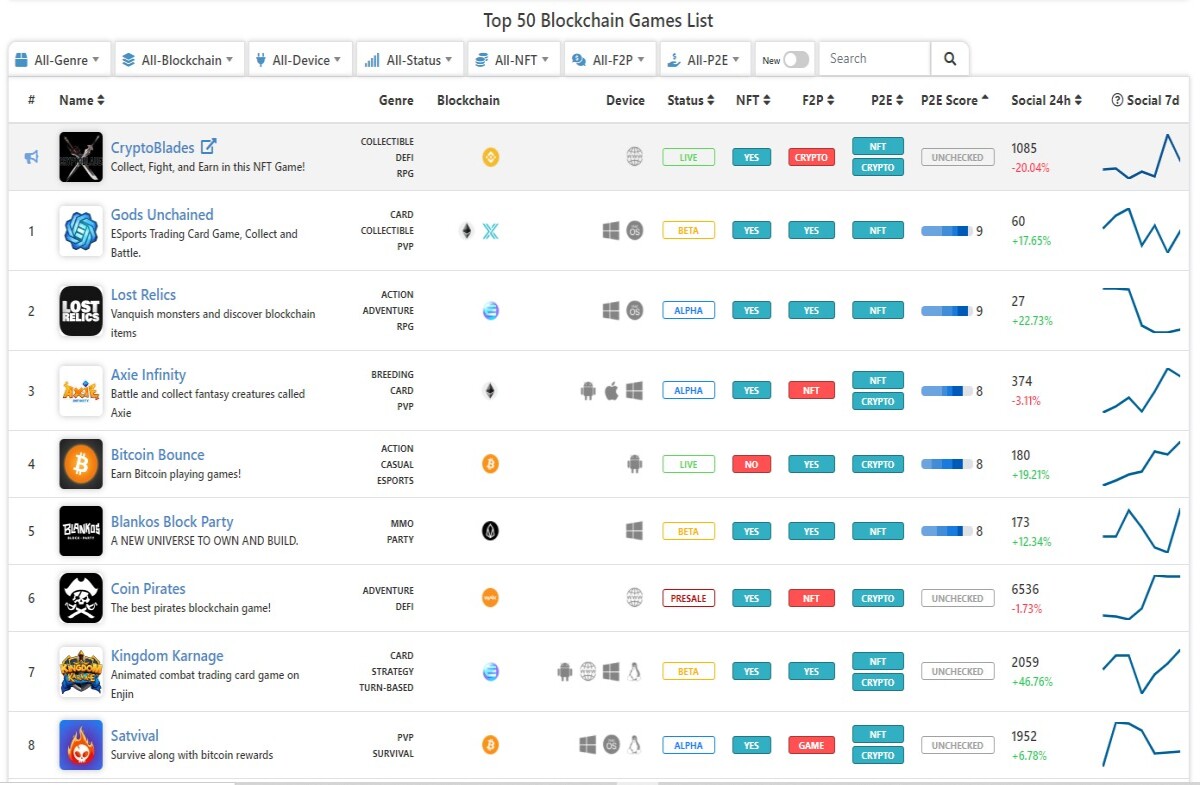Viewport: 1200px width, 785px height.
Task: Focus the Search input field
Action: [x=874, y=59]
